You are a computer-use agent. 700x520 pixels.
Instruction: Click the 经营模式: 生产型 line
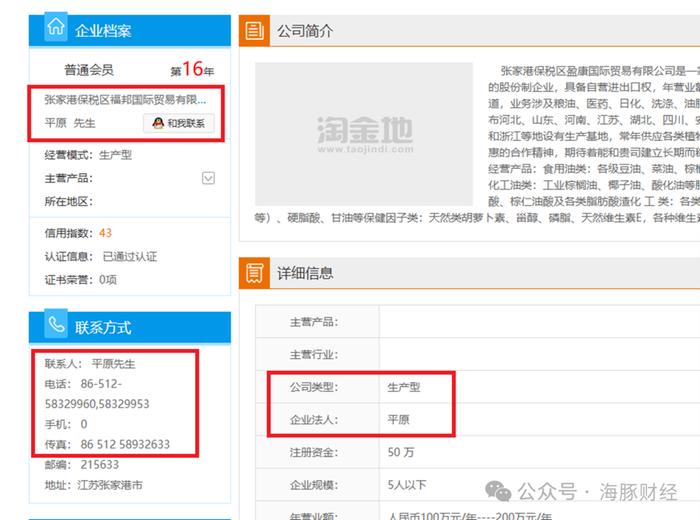click(88, 155)
